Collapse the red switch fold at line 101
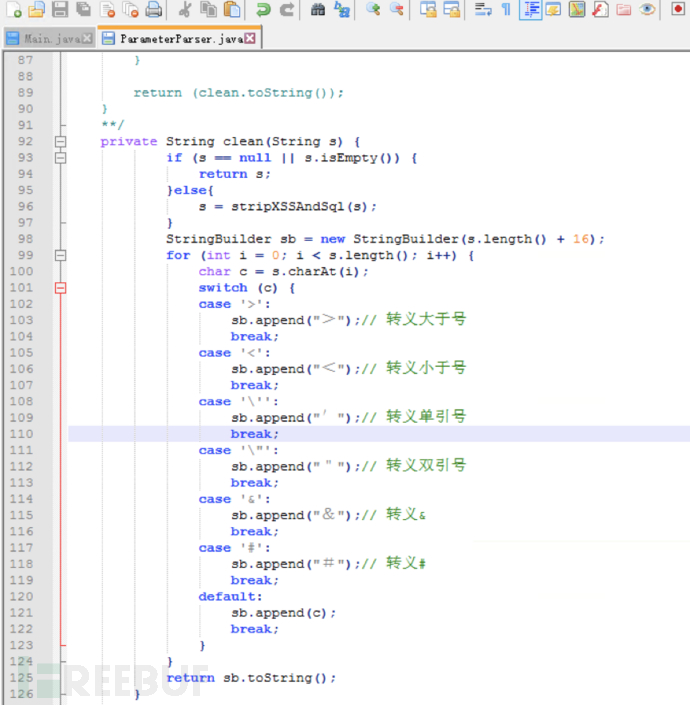This screenshot has width=690, height=705. tap(60, 288)
